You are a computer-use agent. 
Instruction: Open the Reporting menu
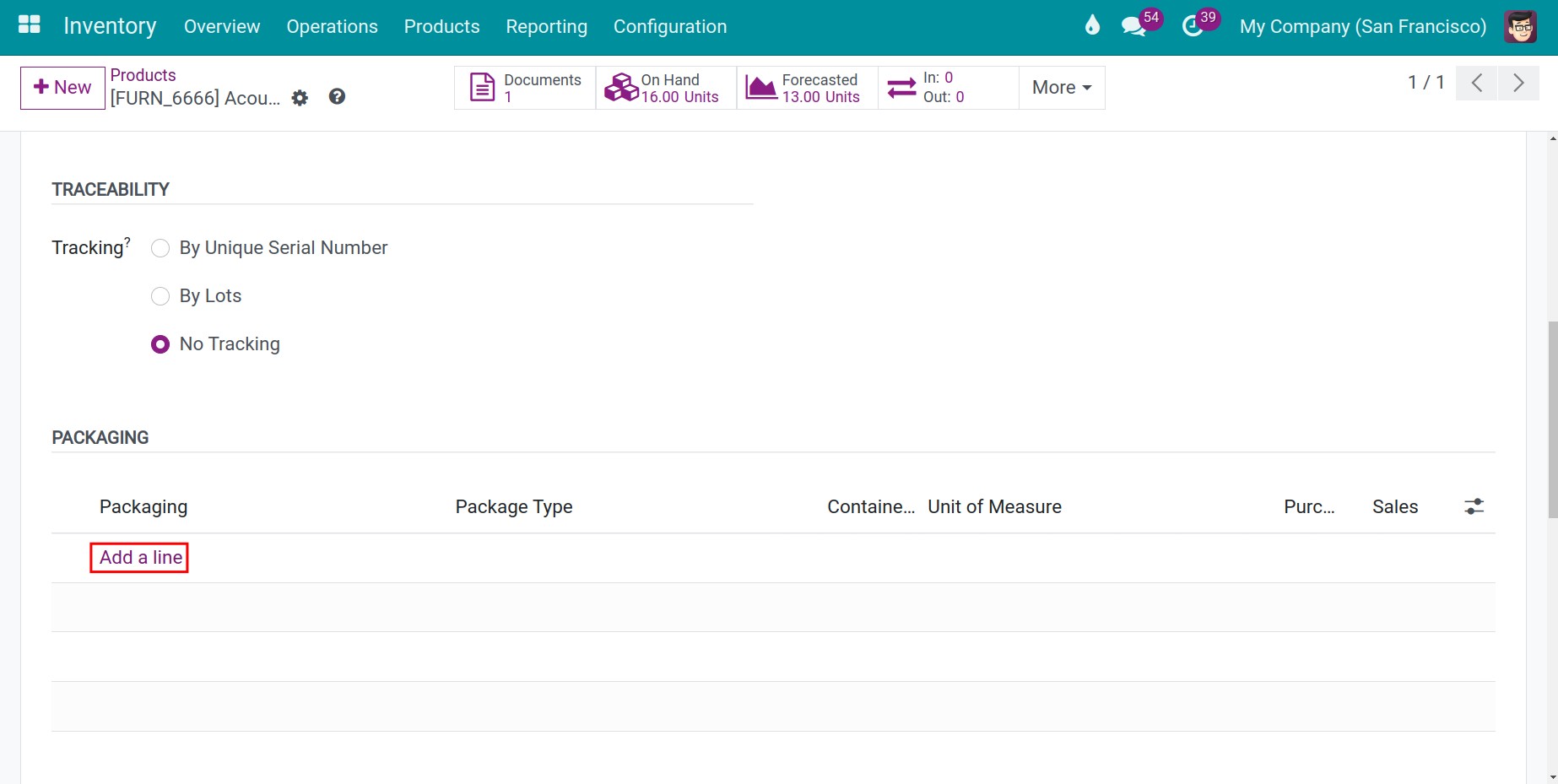tap(546, 26)
